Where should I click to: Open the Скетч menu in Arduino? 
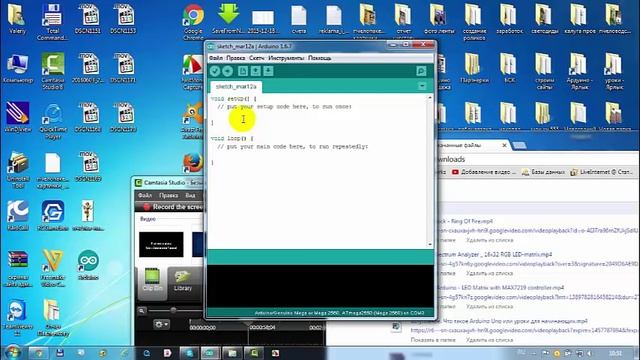pos(257,58)
